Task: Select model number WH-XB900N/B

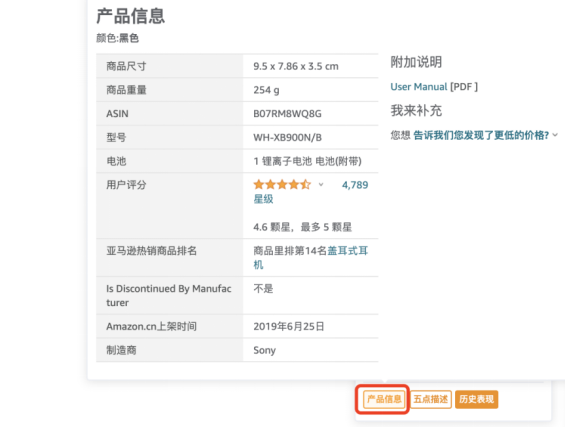Action: [x=288, y=138]
